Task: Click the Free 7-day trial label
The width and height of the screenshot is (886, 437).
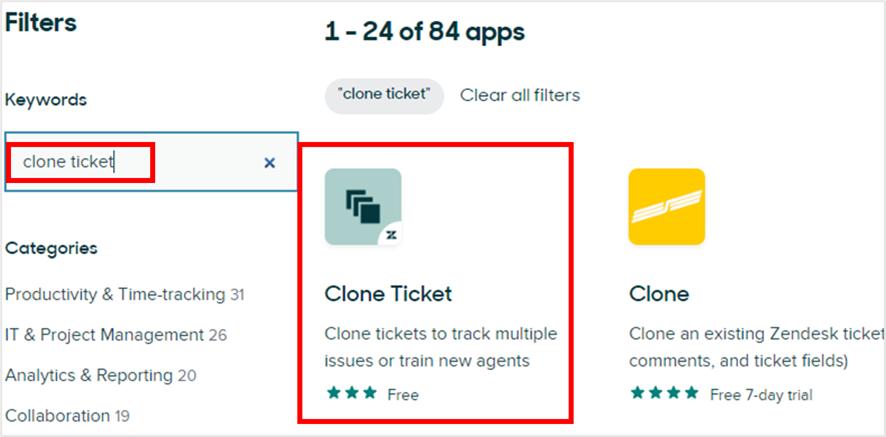Action: tap(761, 394)
